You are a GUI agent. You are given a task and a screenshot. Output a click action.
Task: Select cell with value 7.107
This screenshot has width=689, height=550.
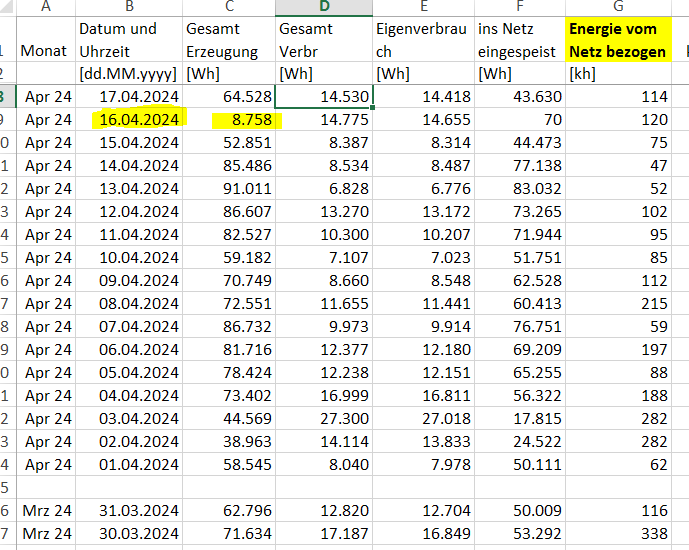(x=324, y=257)
